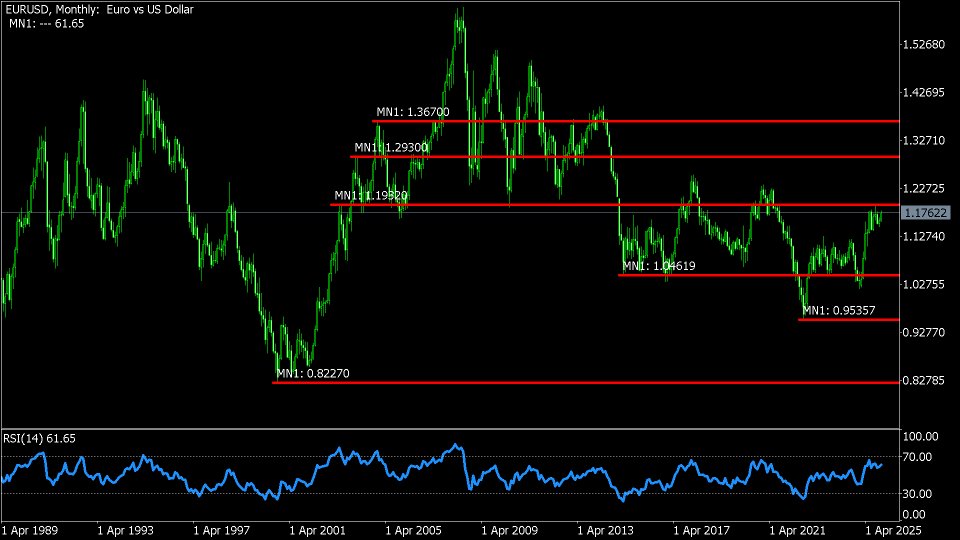Click the 1.02755 price scale value

[924, 284]
